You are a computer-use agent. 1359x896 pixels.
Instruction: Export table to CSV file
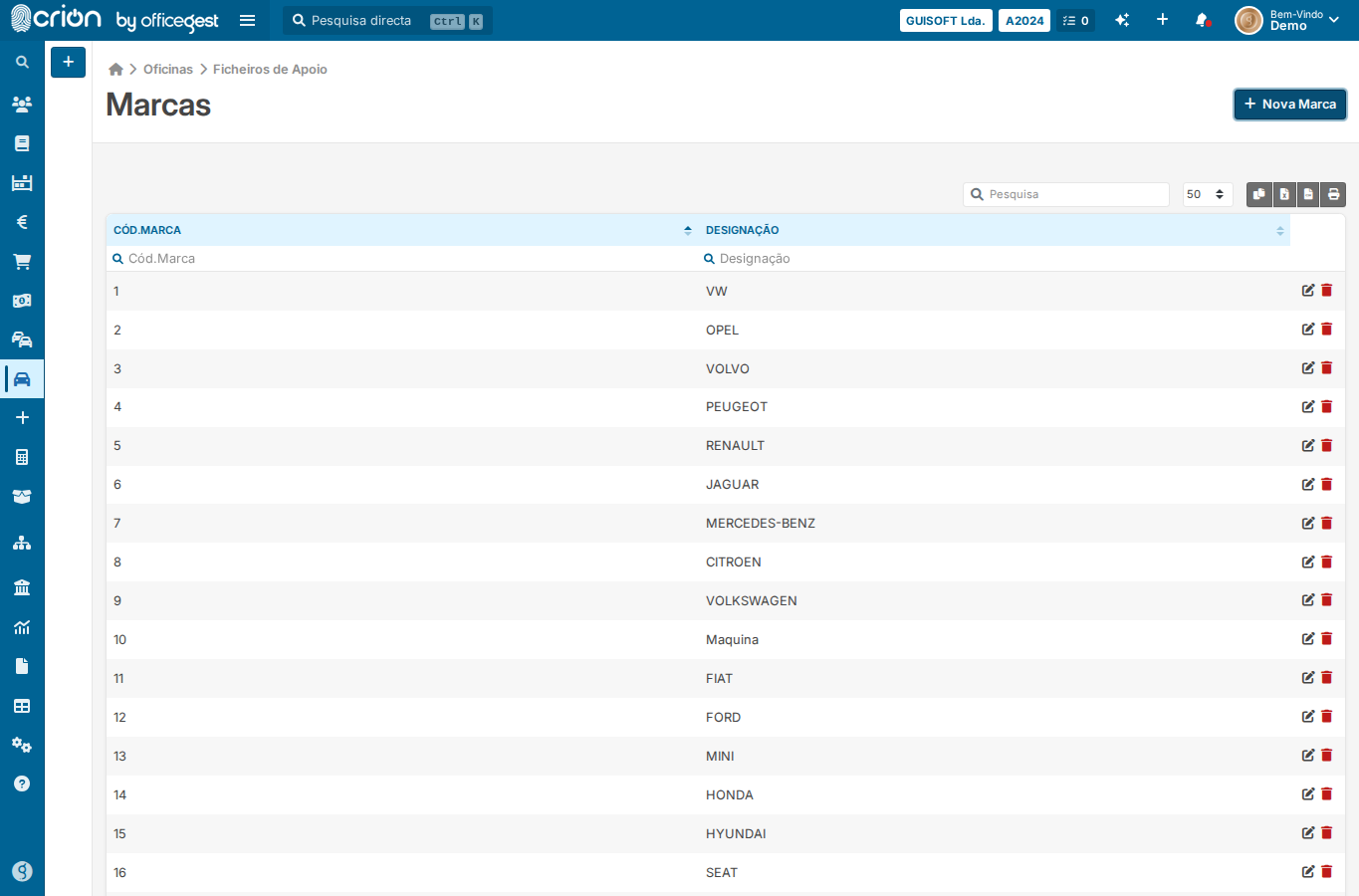point(1308,194)
